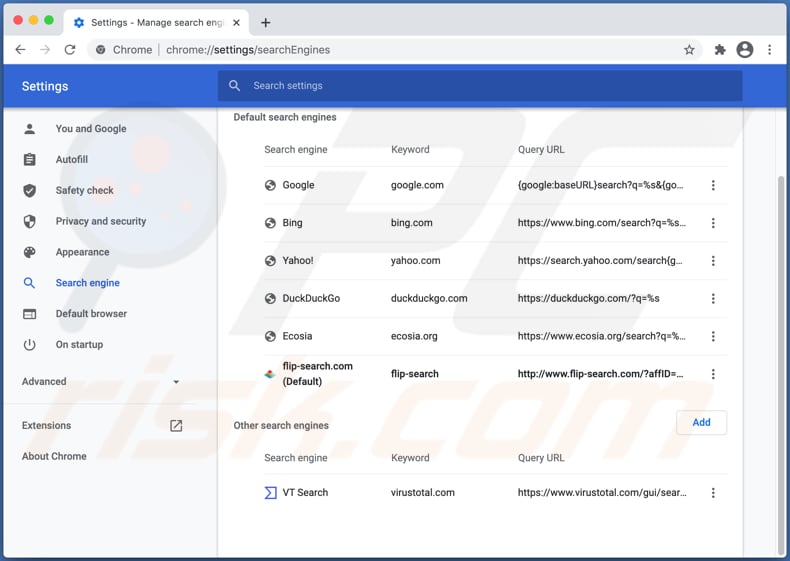Click the On startup power icon
The image size is (790, 561).
(30, 345)
